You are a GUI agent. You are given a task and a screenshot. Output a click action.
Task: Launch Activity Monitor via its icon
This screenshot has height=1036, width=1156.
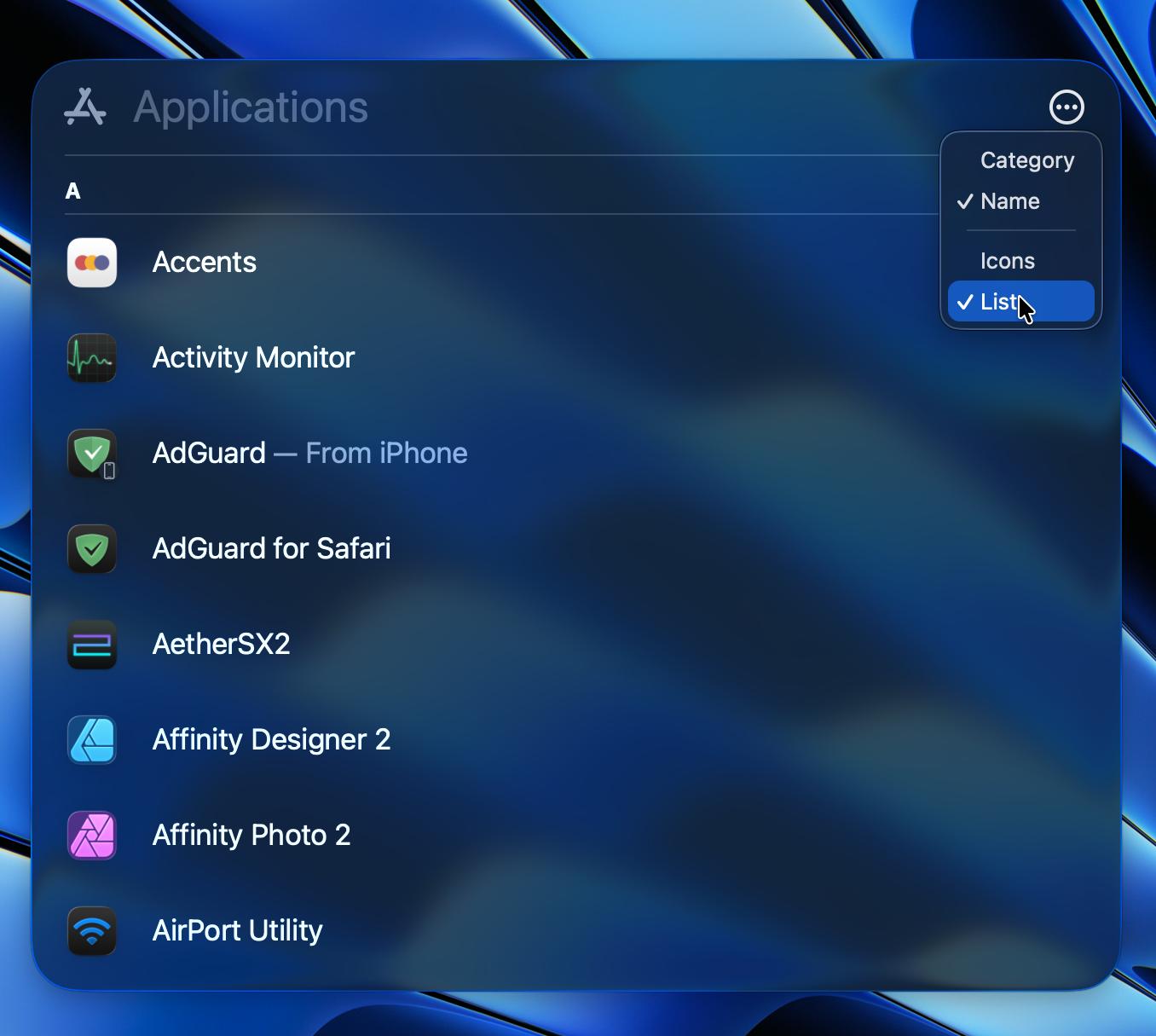point(91,358)
